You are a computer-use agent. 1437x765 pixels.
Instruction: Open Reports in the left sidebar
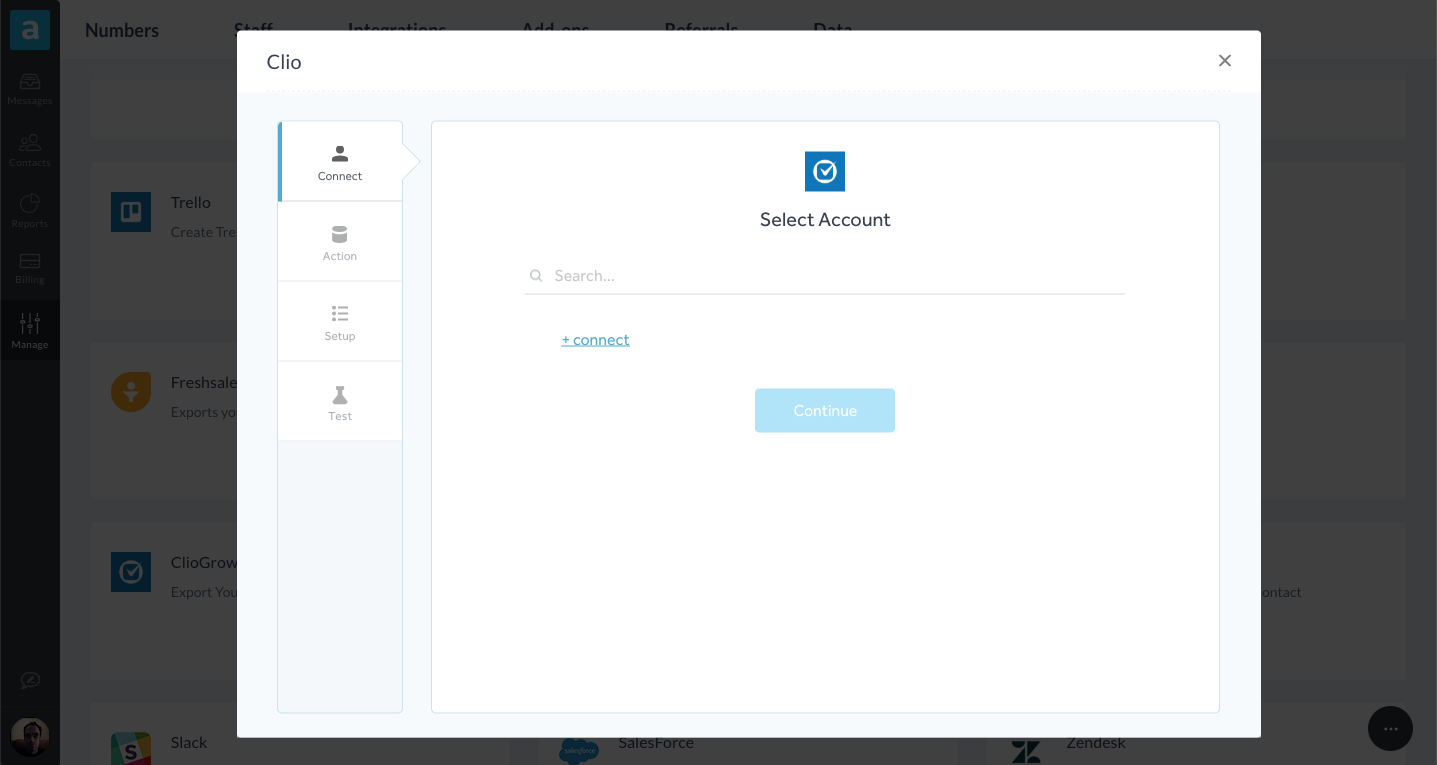pyautogui.click(x=30, y=211)
